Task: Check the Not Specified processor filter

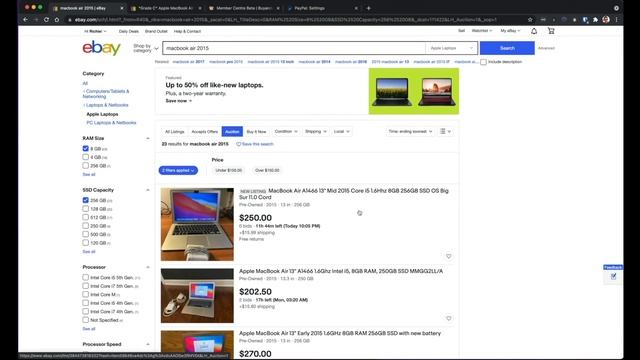Action: coord(85,320)
